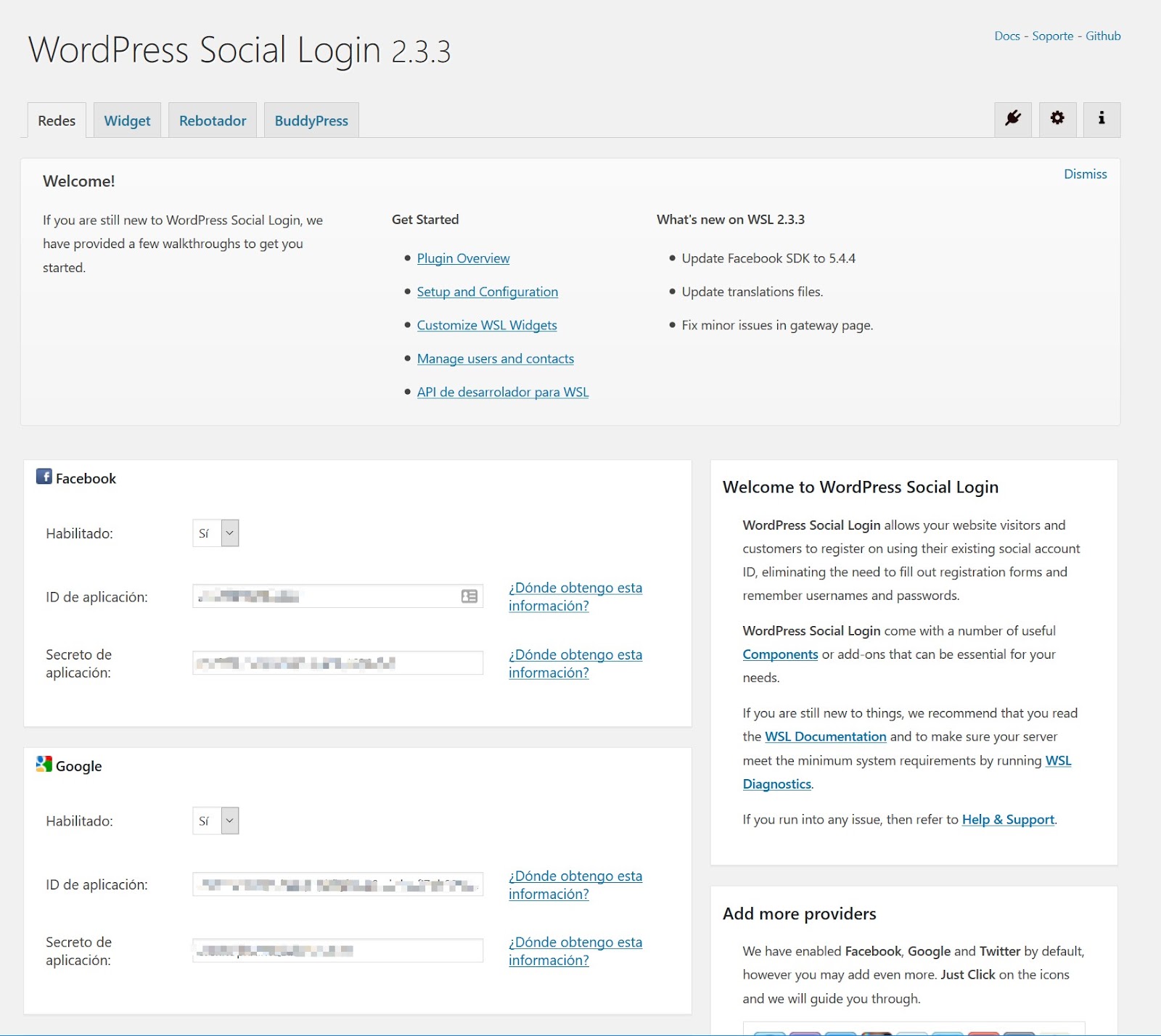Open help link beside Facebook ID de aplicación
Image resolution: width=1161 pixels, height=1036 pixels.
tap(575, 596)
